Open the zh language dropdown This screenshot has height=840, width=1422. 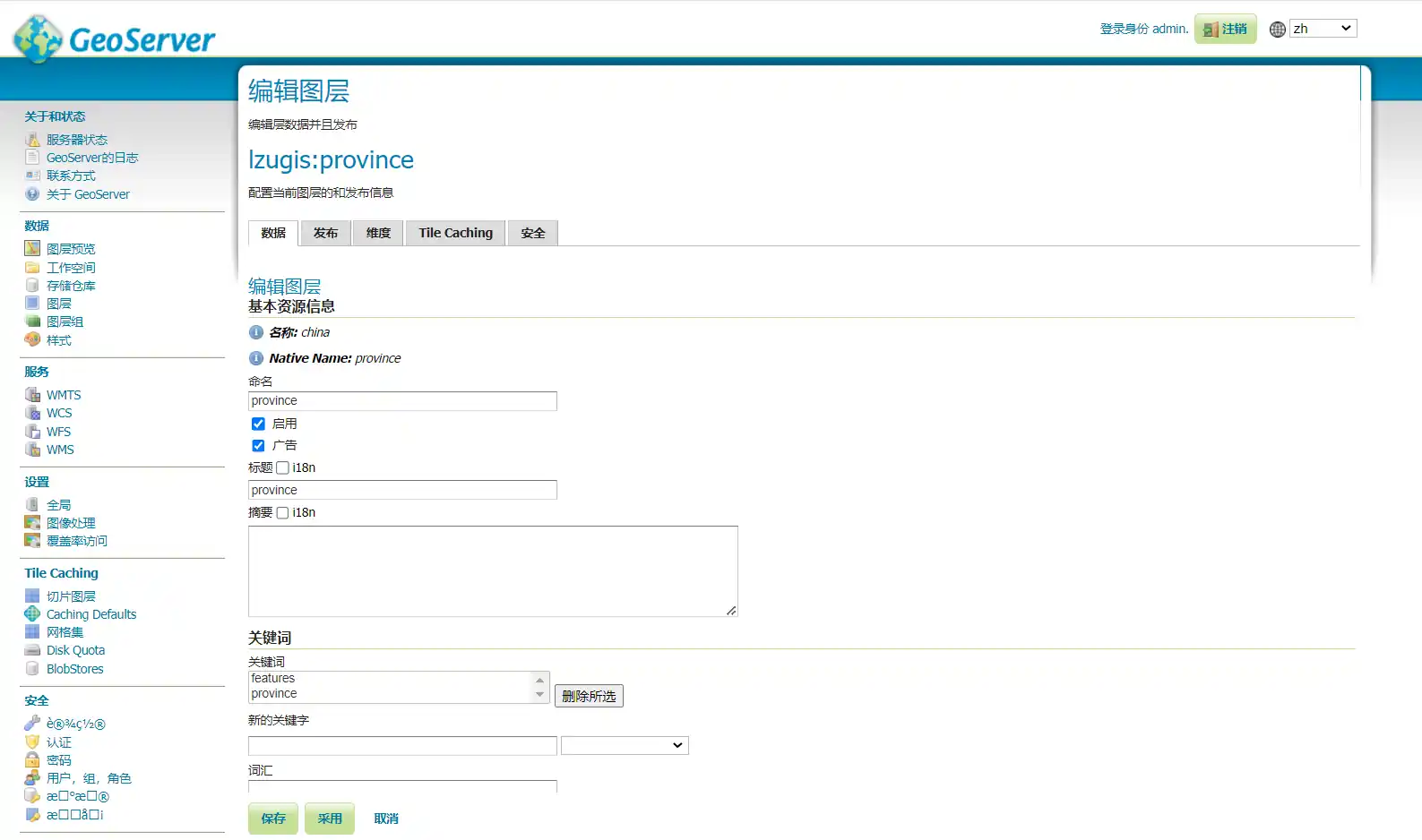(1323, 29)
